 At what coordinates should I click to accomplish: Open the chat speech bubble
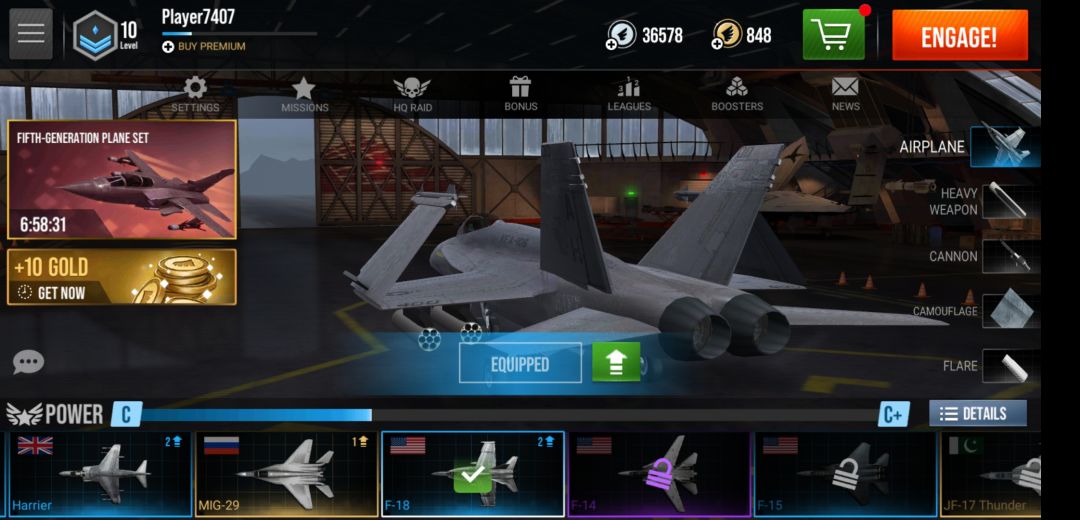28,362
